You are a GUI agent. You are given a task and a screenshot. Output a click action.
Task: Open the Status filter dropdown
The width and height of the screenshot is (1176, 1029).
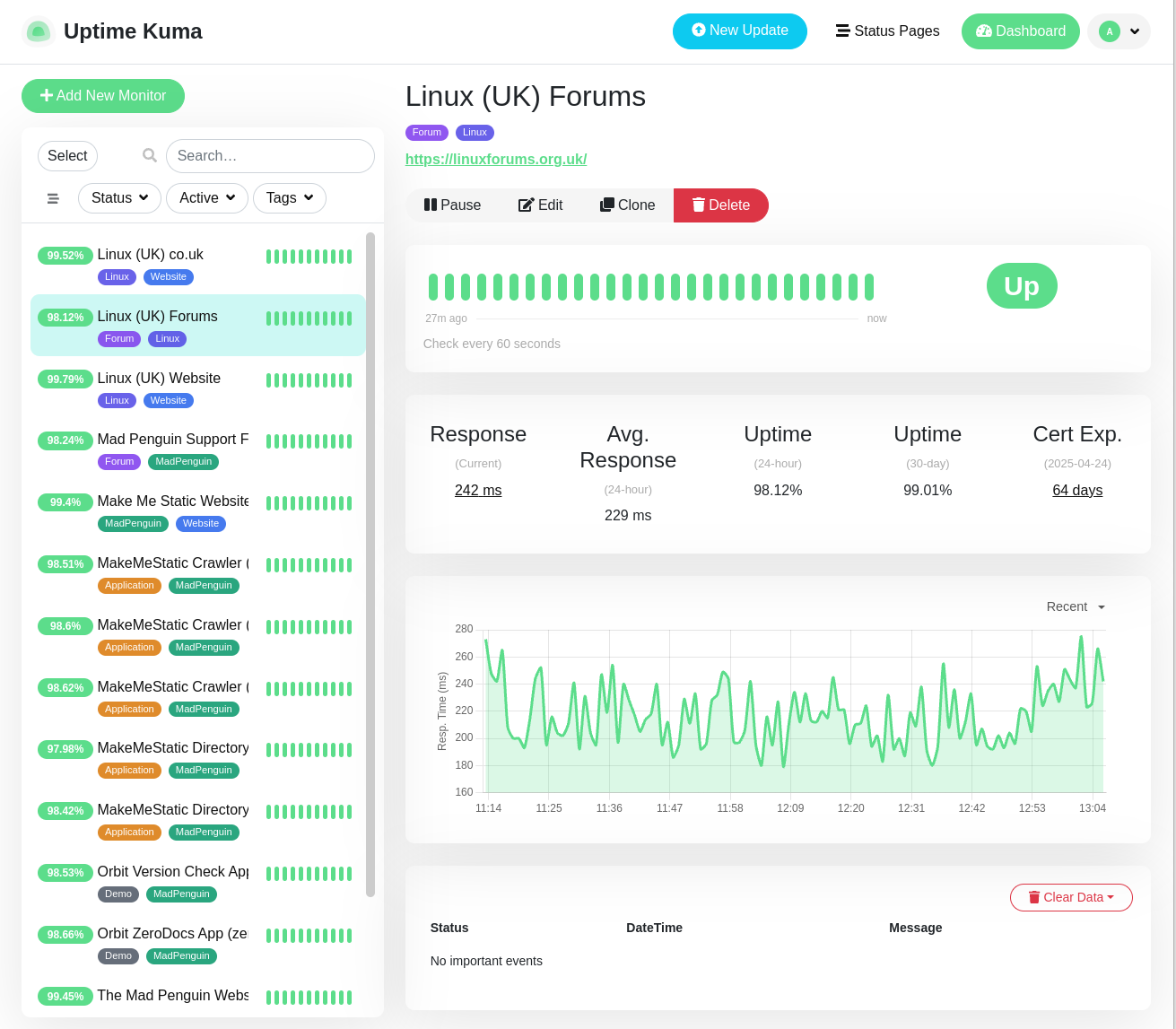click(119, 198)
